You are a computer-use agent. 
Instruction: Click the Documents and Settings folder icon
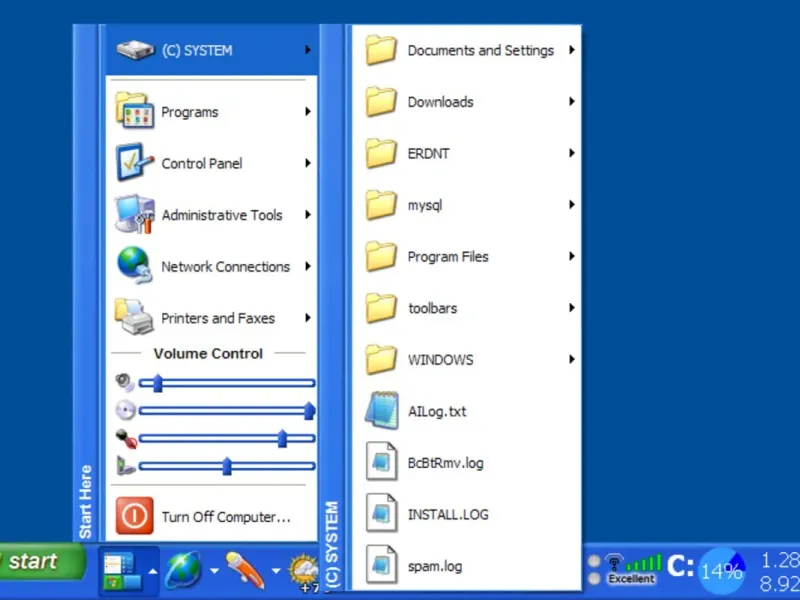[382, 50]
